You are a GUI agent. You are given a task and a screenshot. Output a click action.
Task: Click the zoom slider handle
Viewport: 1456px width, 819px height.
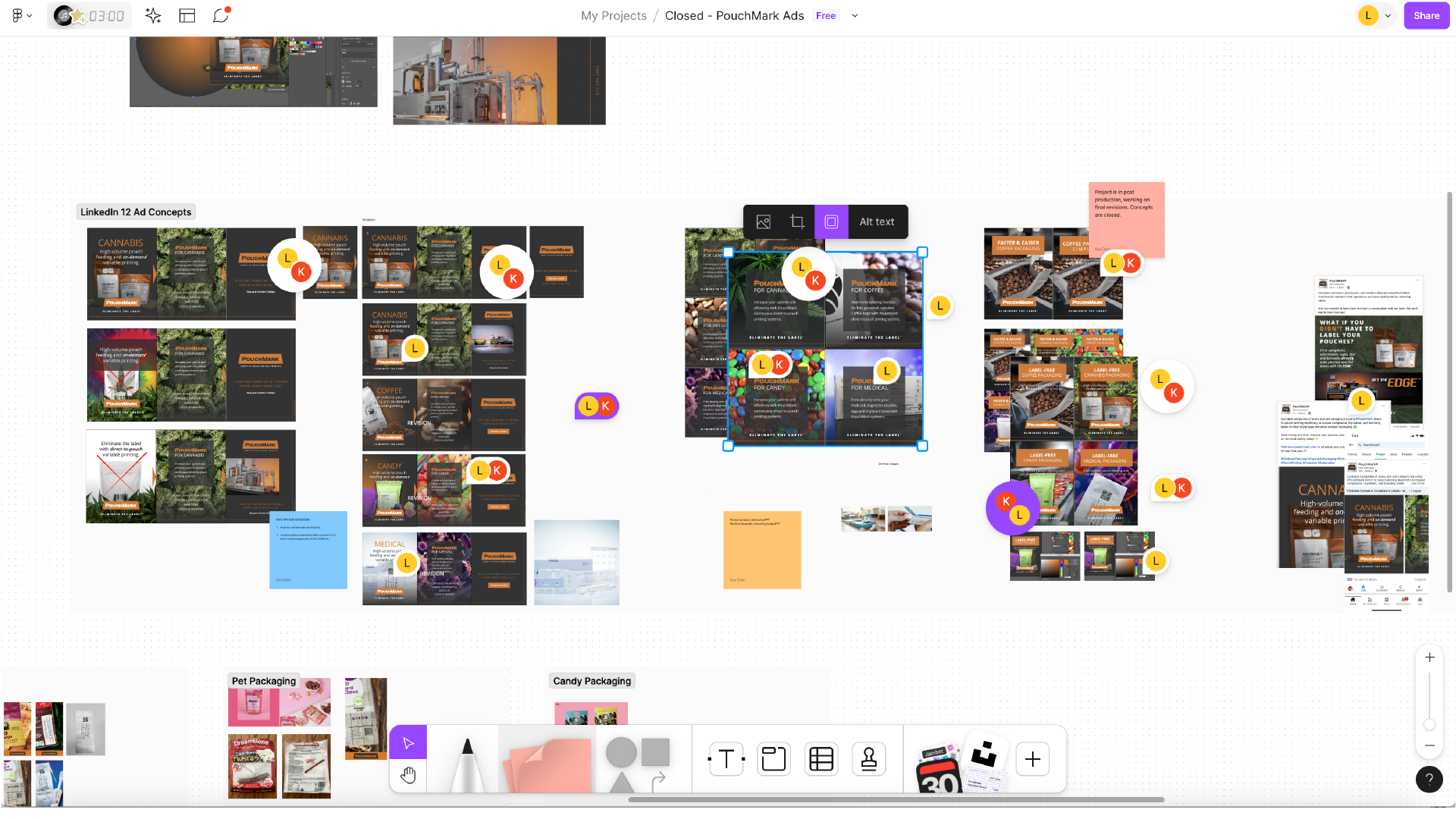click(x=1429, y=724)
